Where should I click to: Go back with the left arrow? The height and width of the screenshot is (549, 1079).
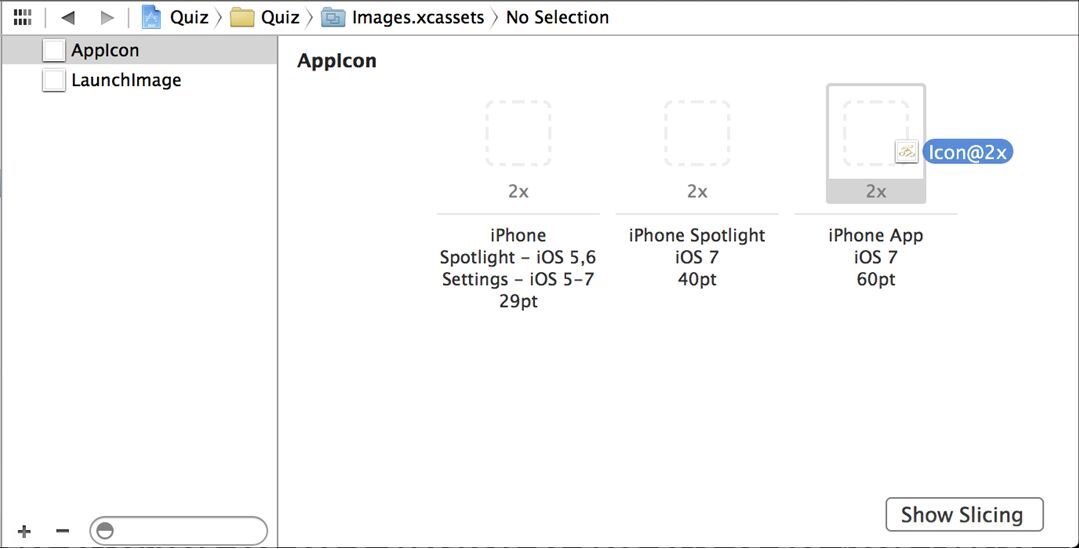click(x=67, y=17)
